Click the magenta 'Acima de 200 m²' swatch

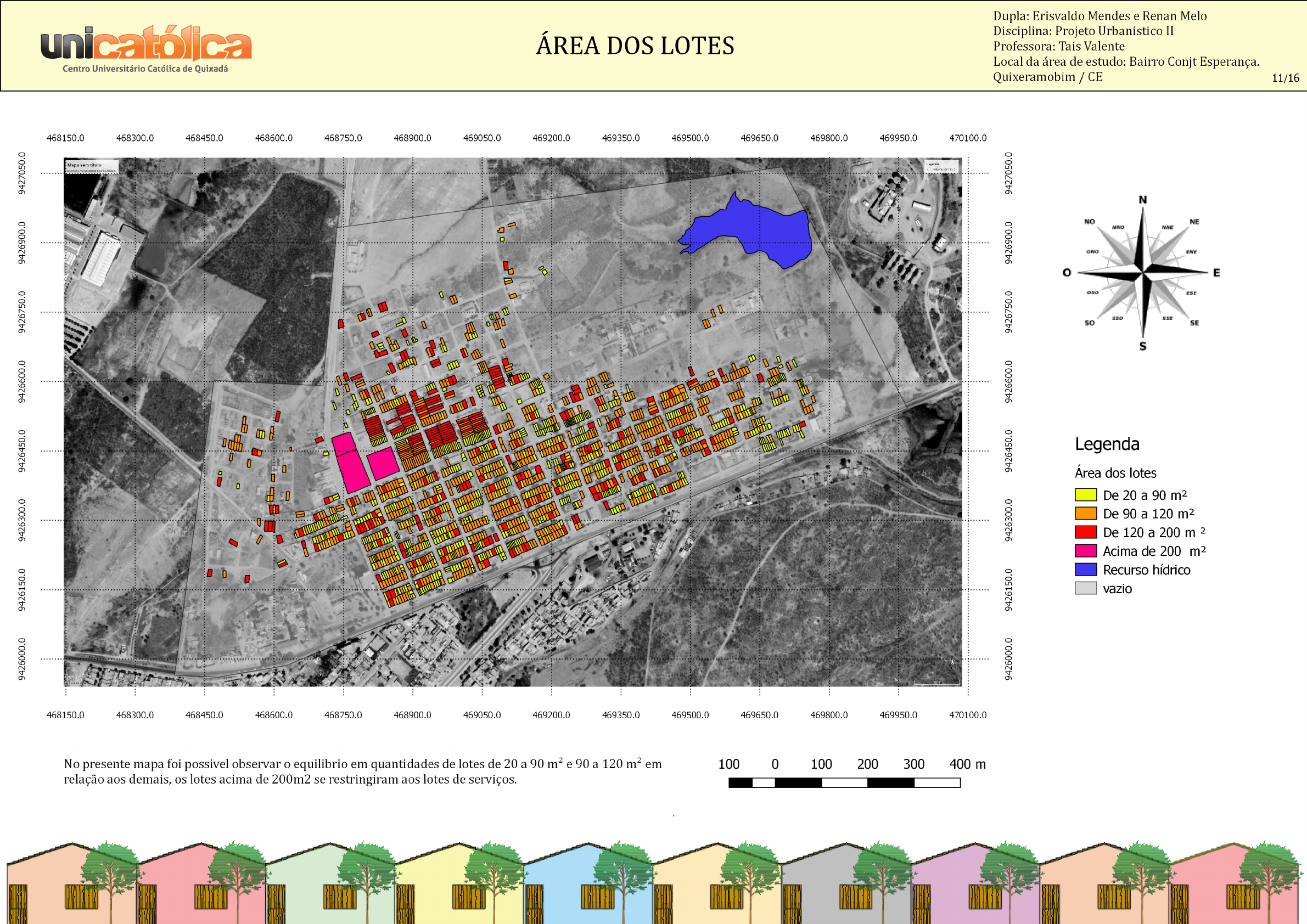[1086, 551]
